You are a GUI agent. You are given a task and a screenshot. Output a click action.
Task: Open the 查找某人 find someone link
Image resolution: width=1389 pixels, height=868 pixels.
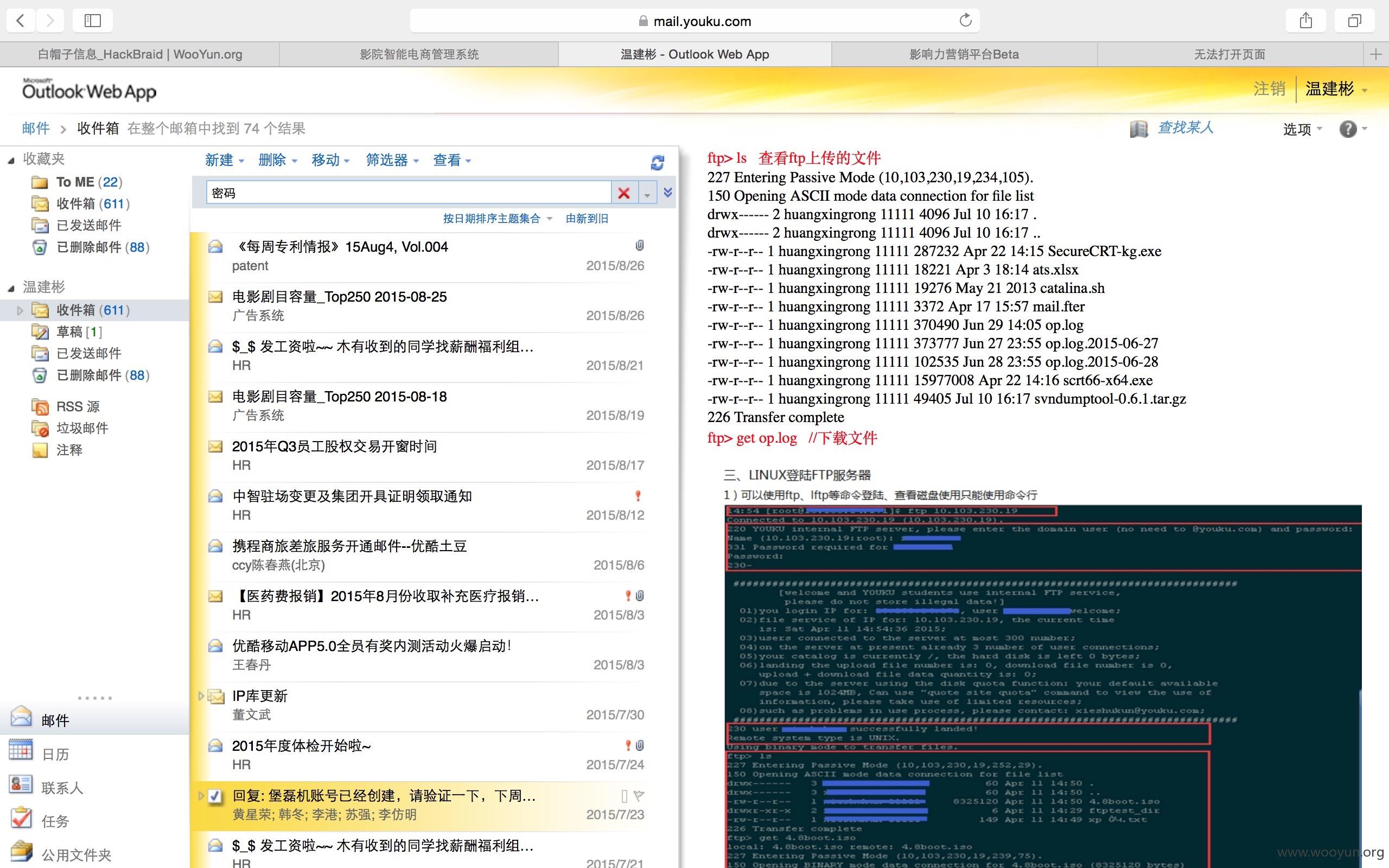(1185, 128)
